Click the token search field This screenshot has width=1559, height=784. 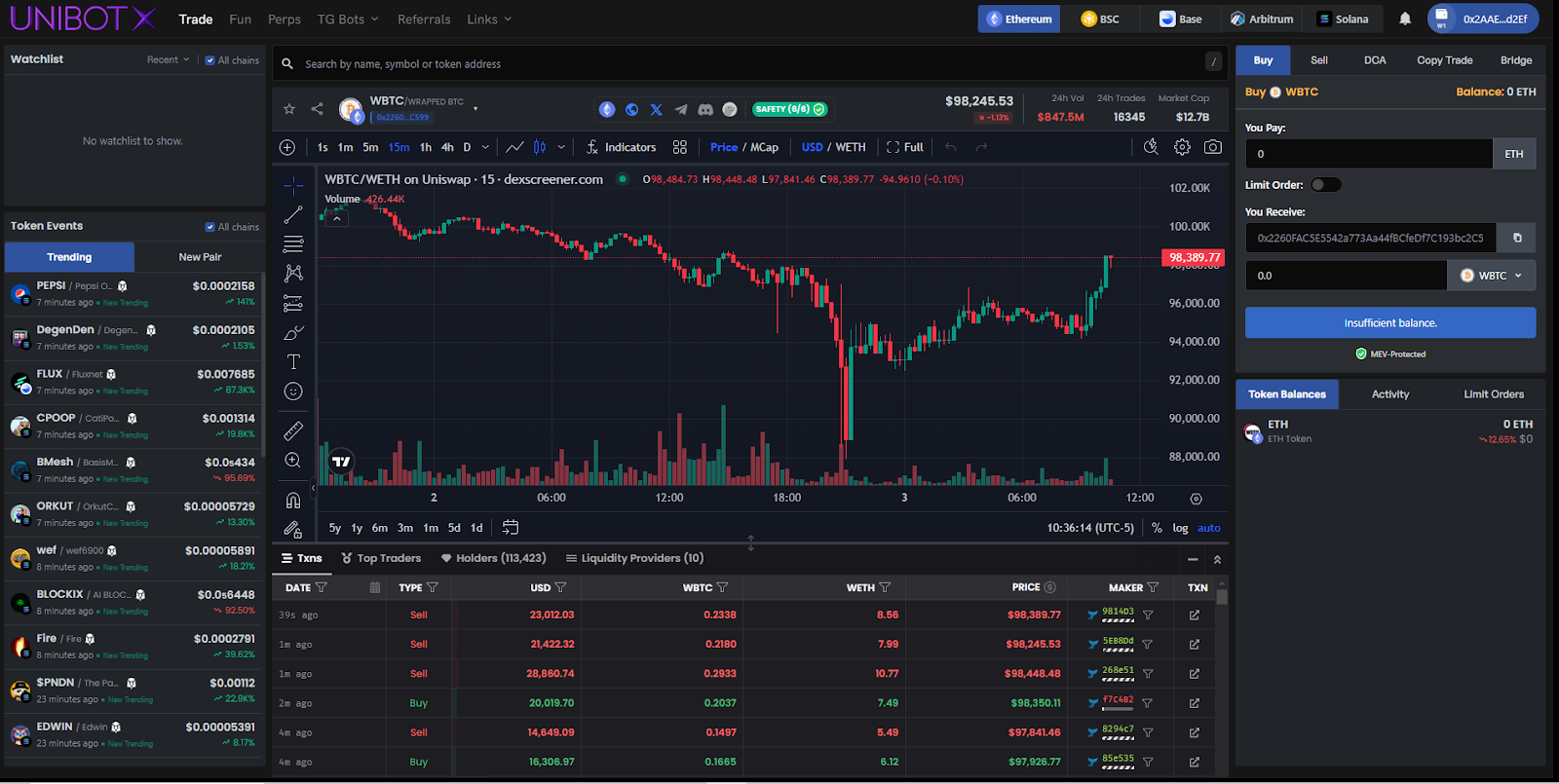pos(749,63)
